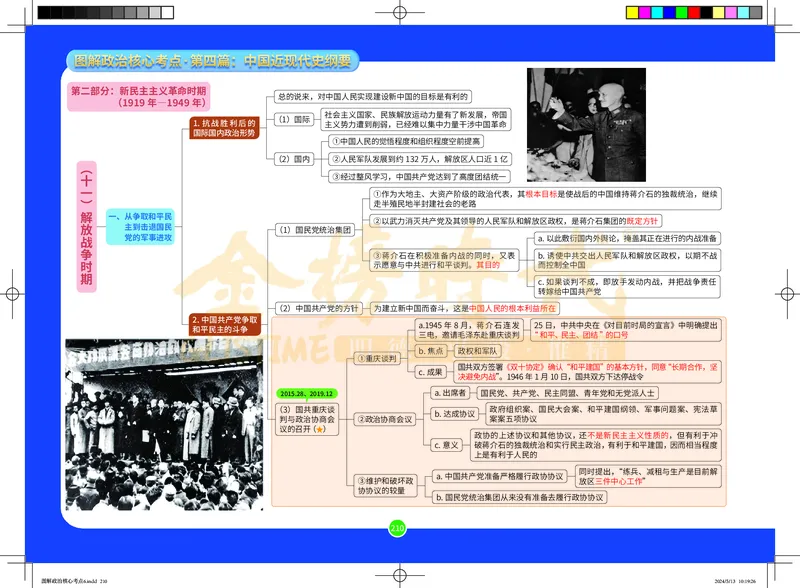Collapse the b. 达成协议 node
Screen dimensions: 800x588
click(456, 414)
